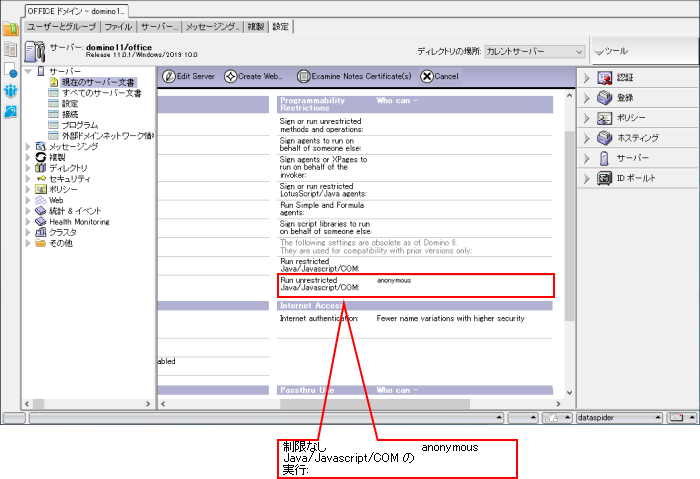Click the 登録 registration tool icon

(x=604, y=98)
